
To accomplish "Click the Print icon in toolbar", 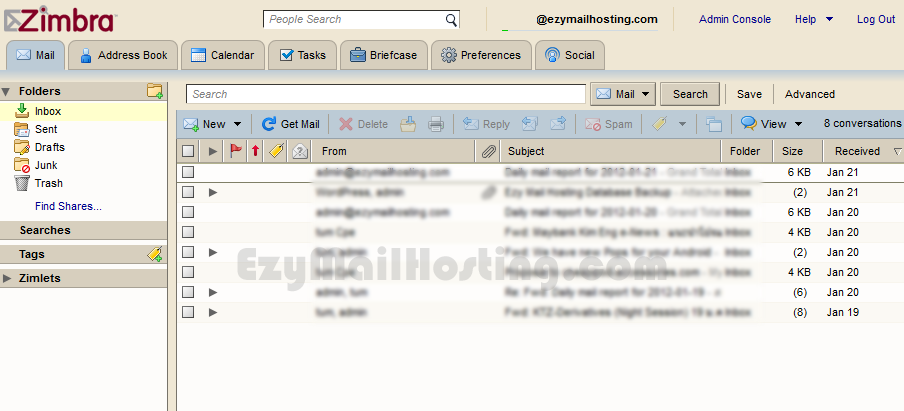I will click(436, 124).
